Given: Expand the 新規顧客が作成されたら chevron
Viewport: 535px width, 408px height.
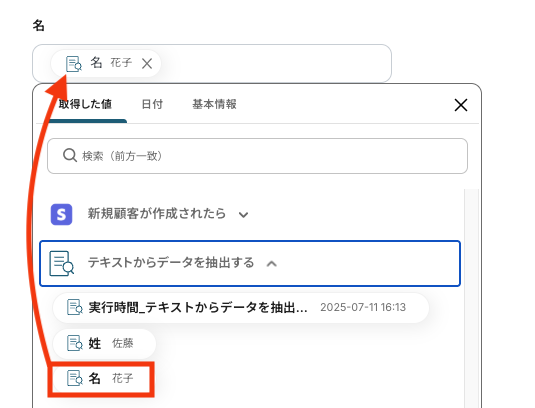Looking at the screenshot, I should point(243,215).
